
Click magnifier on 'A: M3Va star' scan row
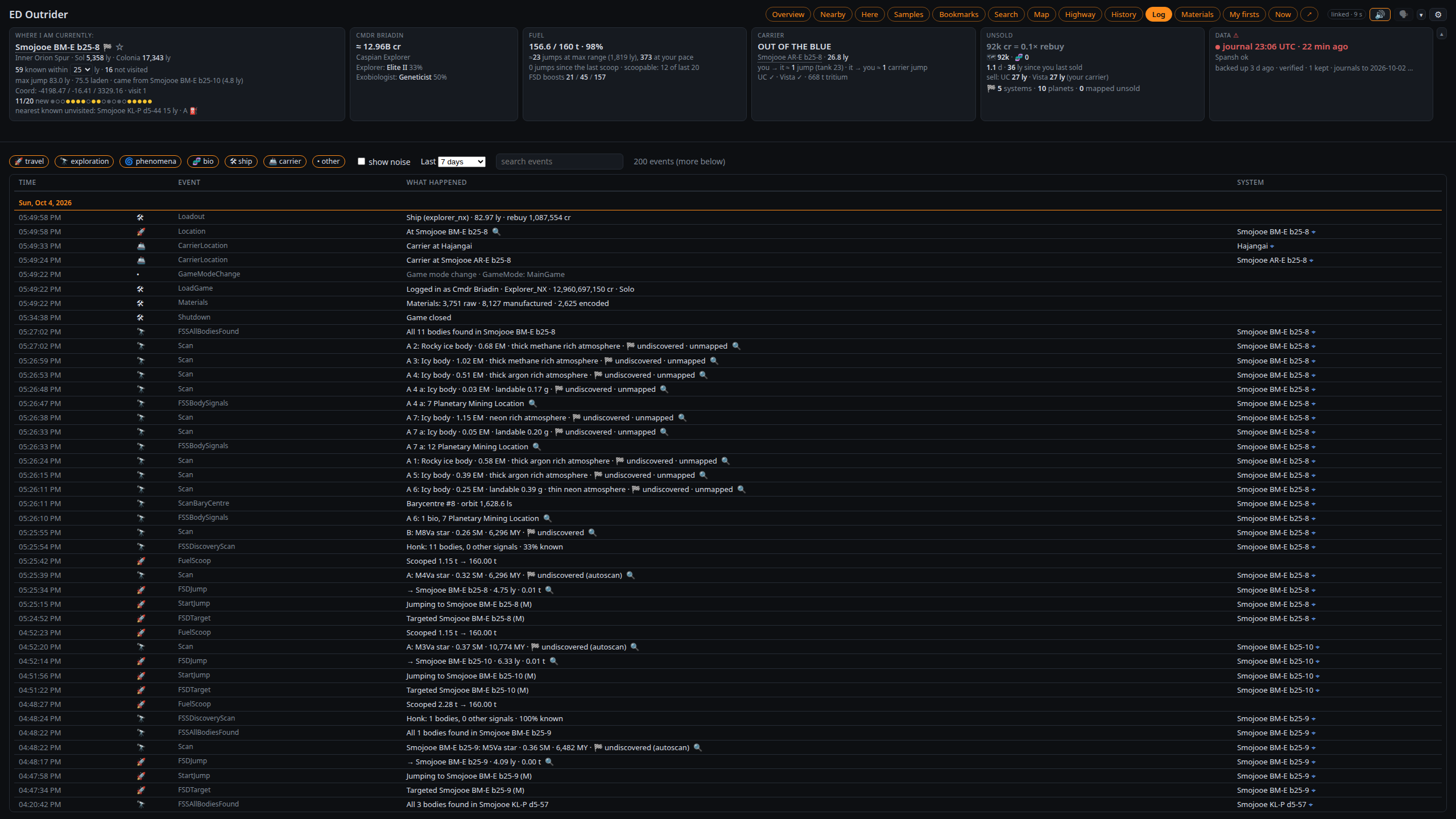tap(634, 647)
